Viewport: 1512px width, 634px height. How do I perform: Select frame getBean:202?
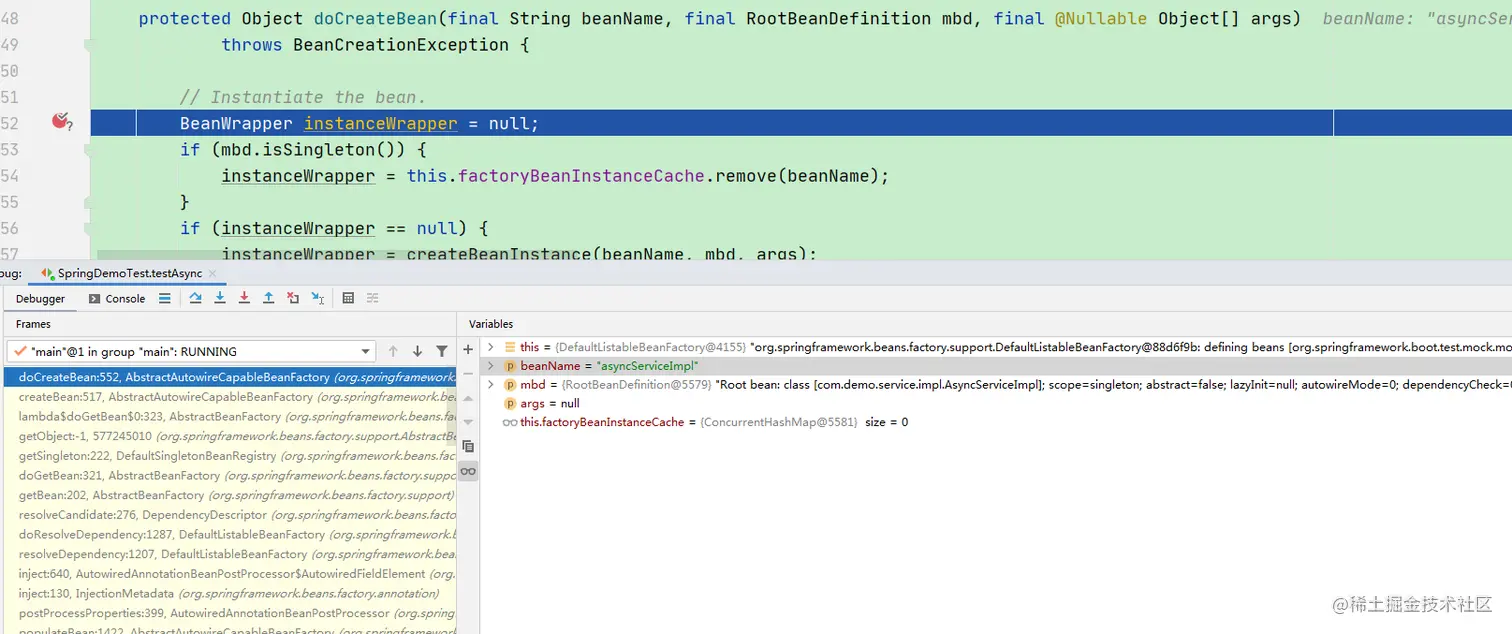pos(229,495)
